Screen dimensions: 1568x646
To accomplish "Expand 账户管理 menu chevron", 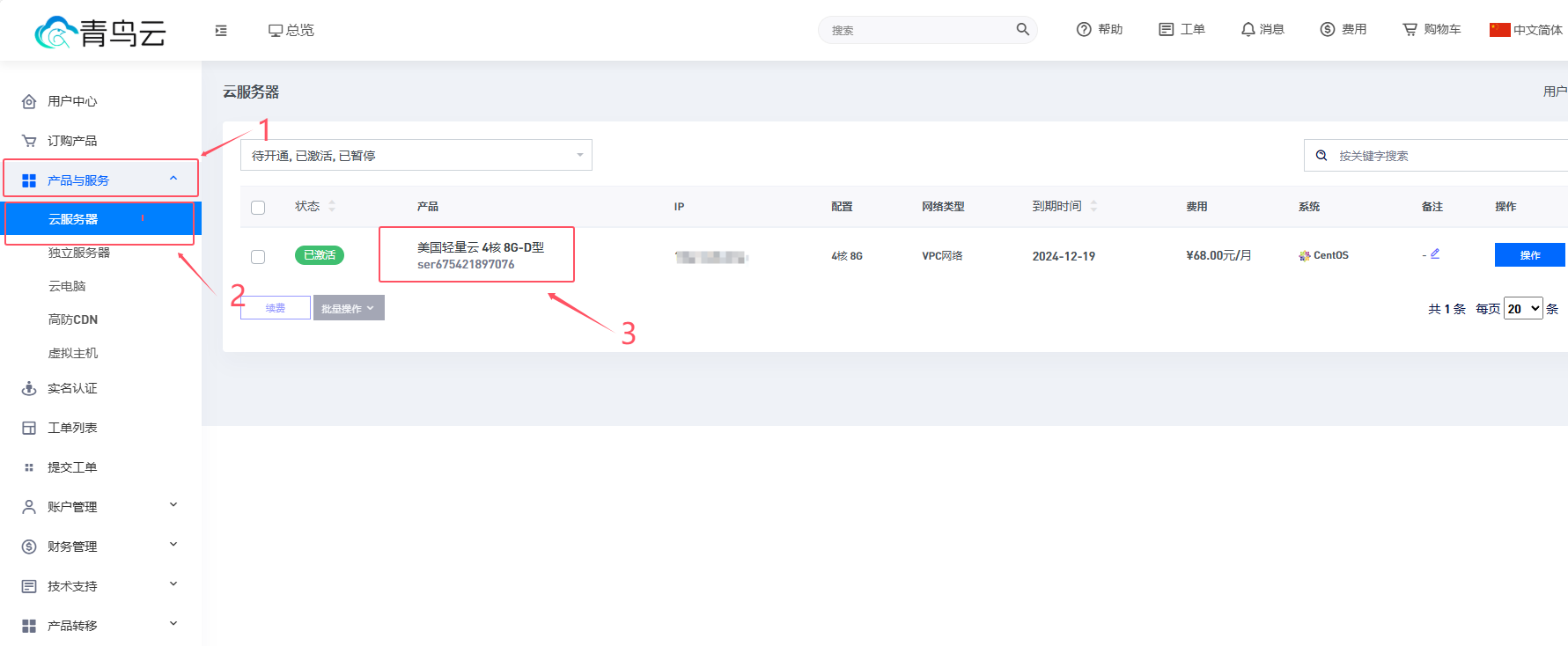I will tap(173, 505).
